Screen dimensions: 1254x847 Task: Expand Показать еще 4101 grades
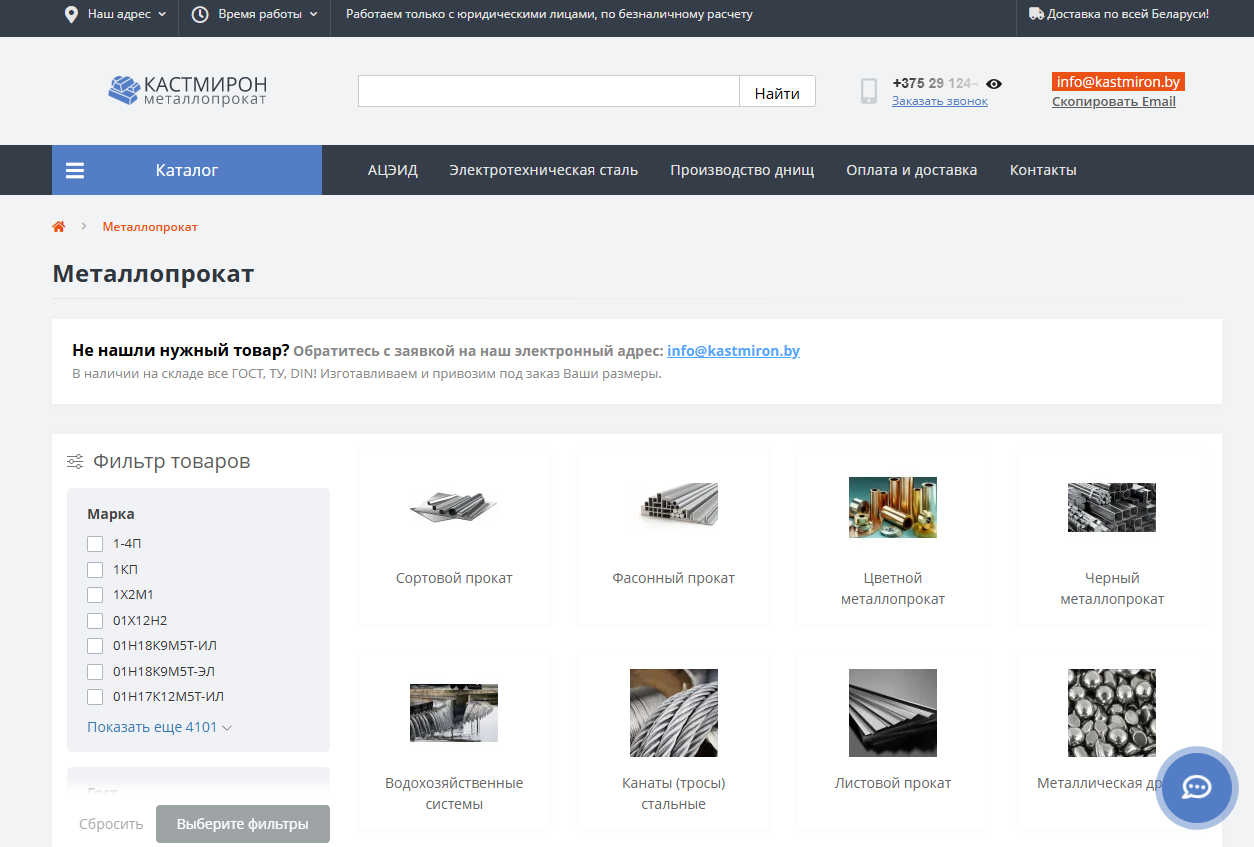(x=159, y=727)
